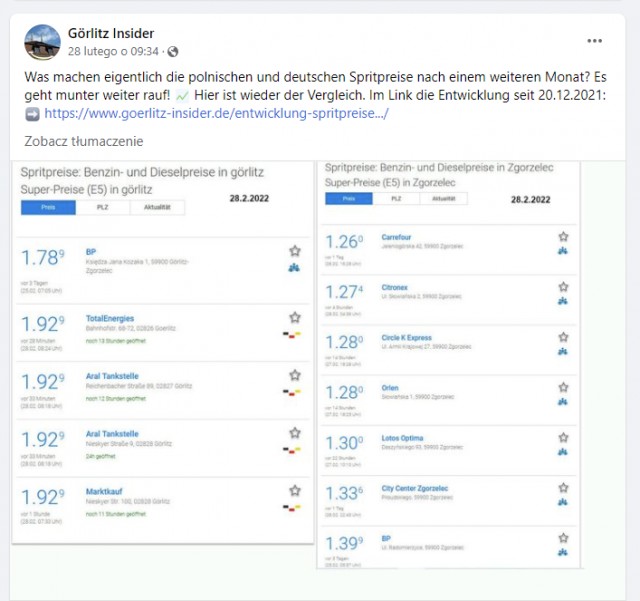Open the Lotos Optima station name
This screenshot has width=640, height=601.
coord(402,438)
